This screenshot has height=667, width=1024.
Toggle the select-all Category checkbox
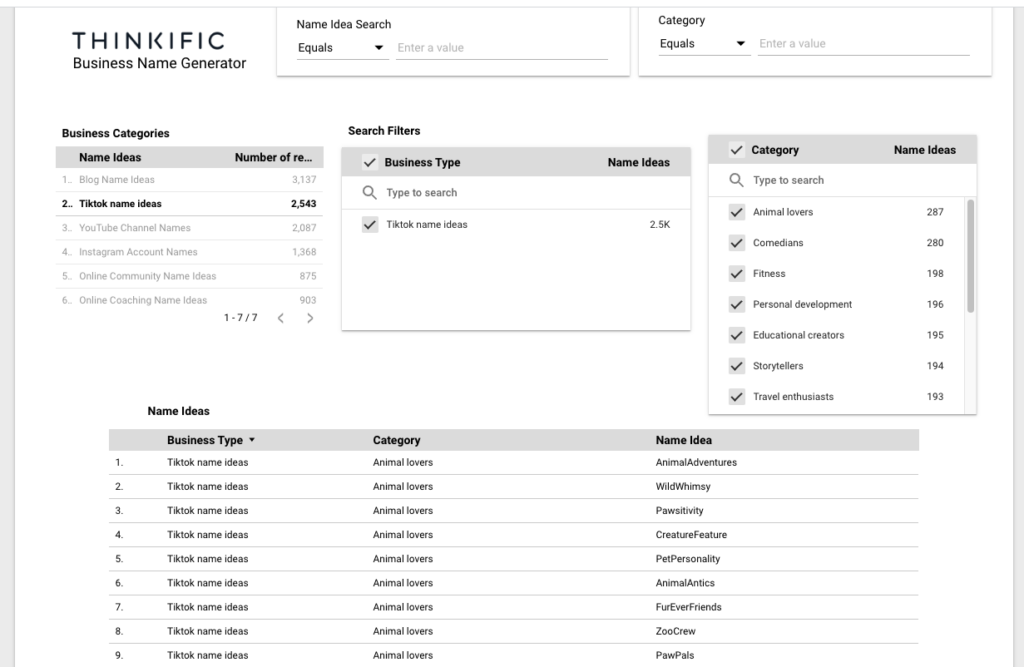[737, 150]
